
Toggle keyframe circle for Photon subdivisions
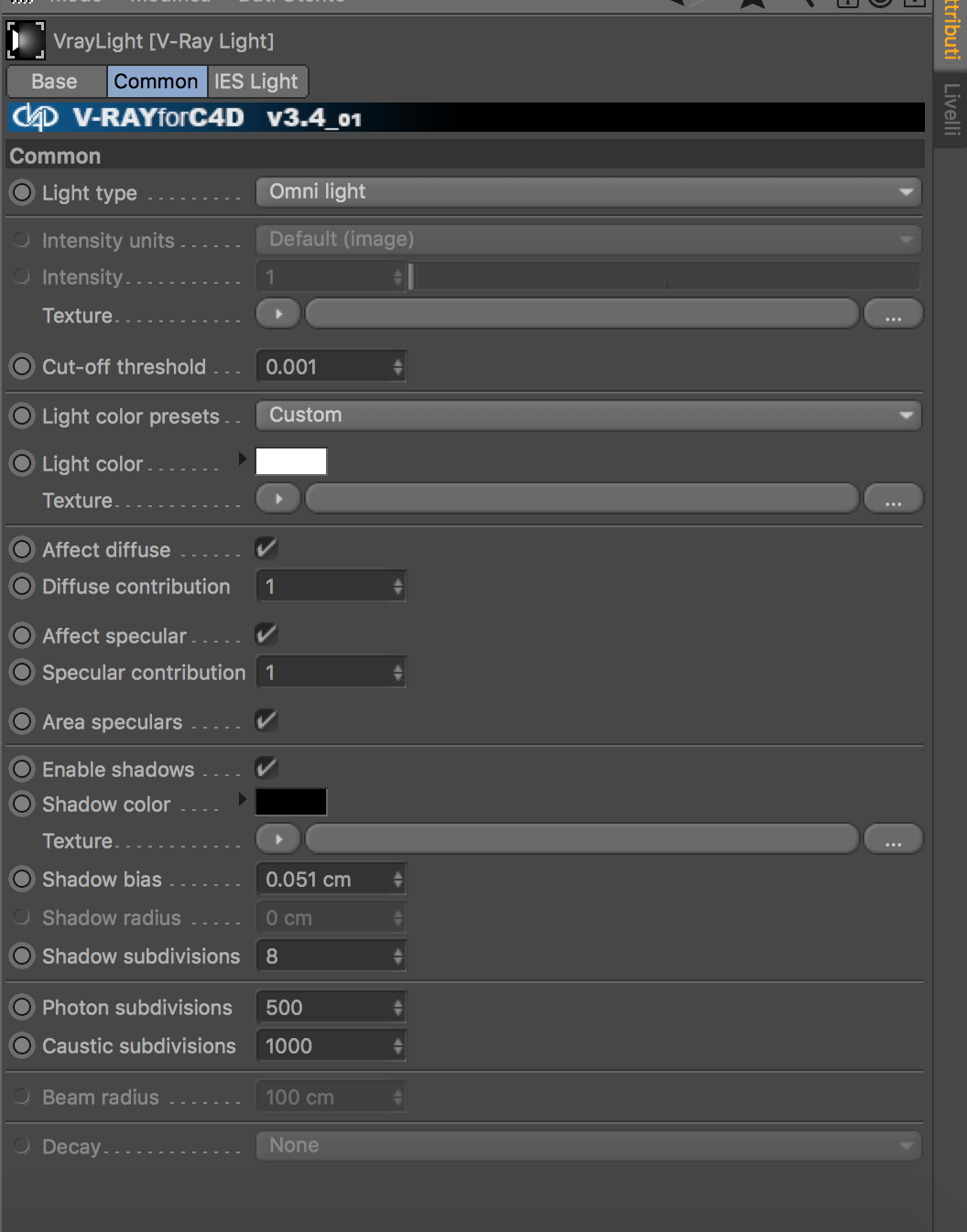[x=22, y=1007]
